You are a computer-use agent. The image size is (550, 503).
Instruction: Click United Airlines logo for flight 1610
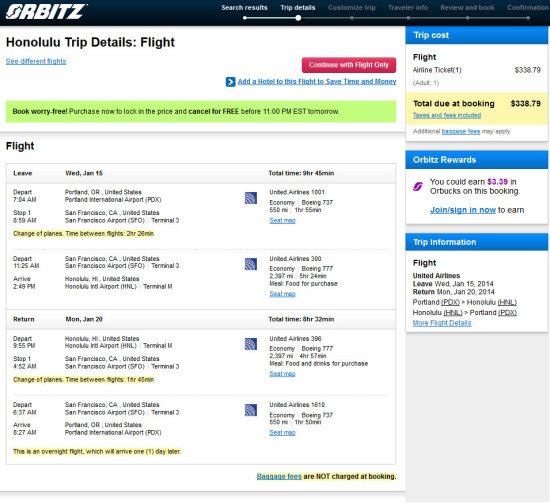tap(251, 410)
